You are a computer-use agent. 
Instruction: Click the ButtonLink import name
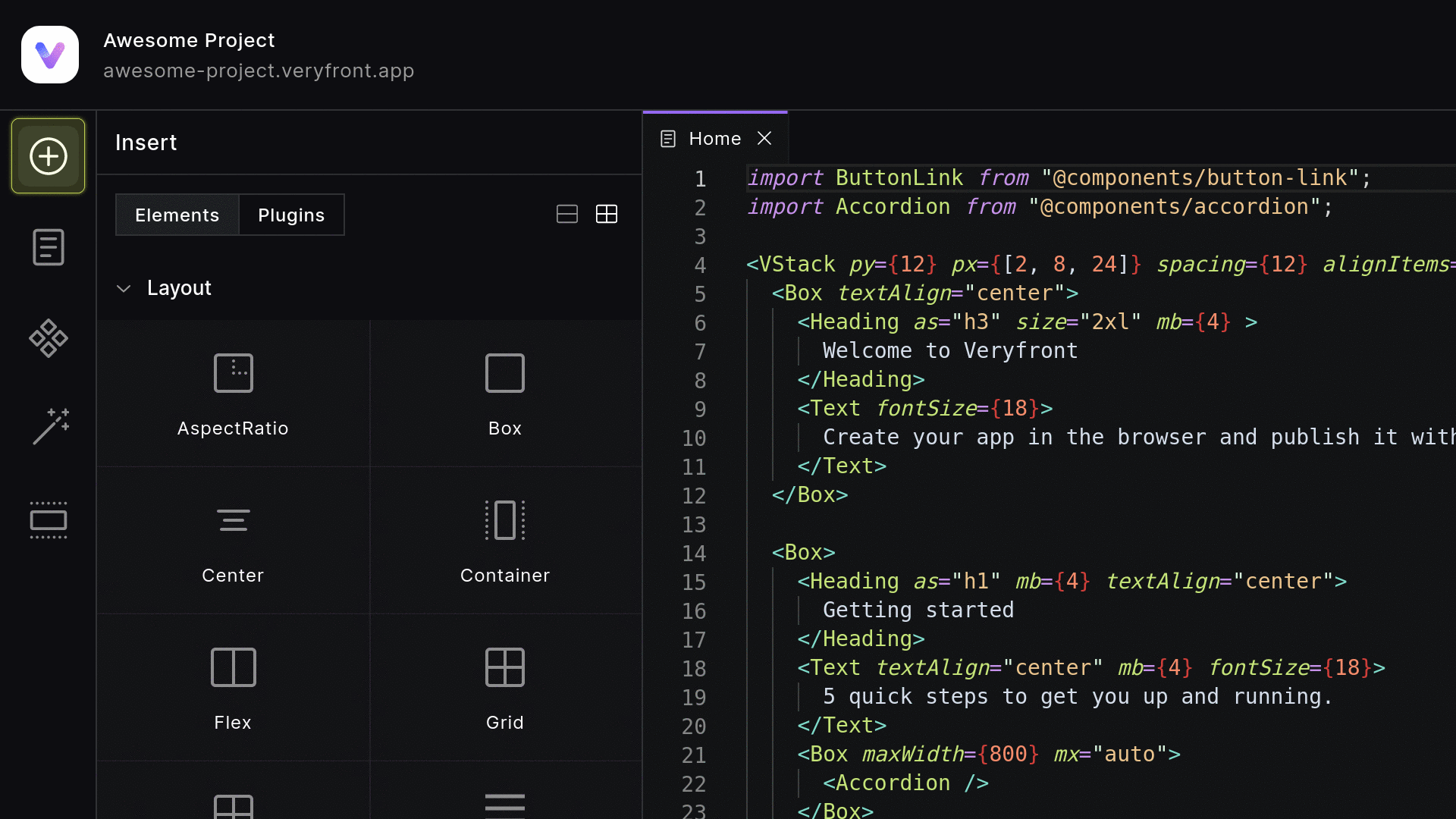(x=899, y=177)
